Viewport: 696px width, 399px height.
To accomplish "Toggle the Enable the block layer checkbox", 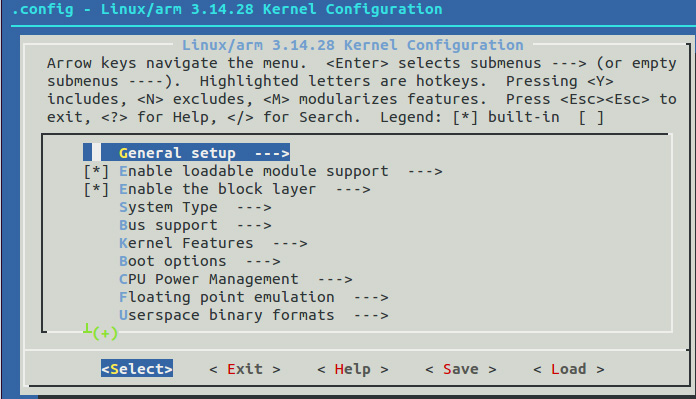I will [96, 190].
